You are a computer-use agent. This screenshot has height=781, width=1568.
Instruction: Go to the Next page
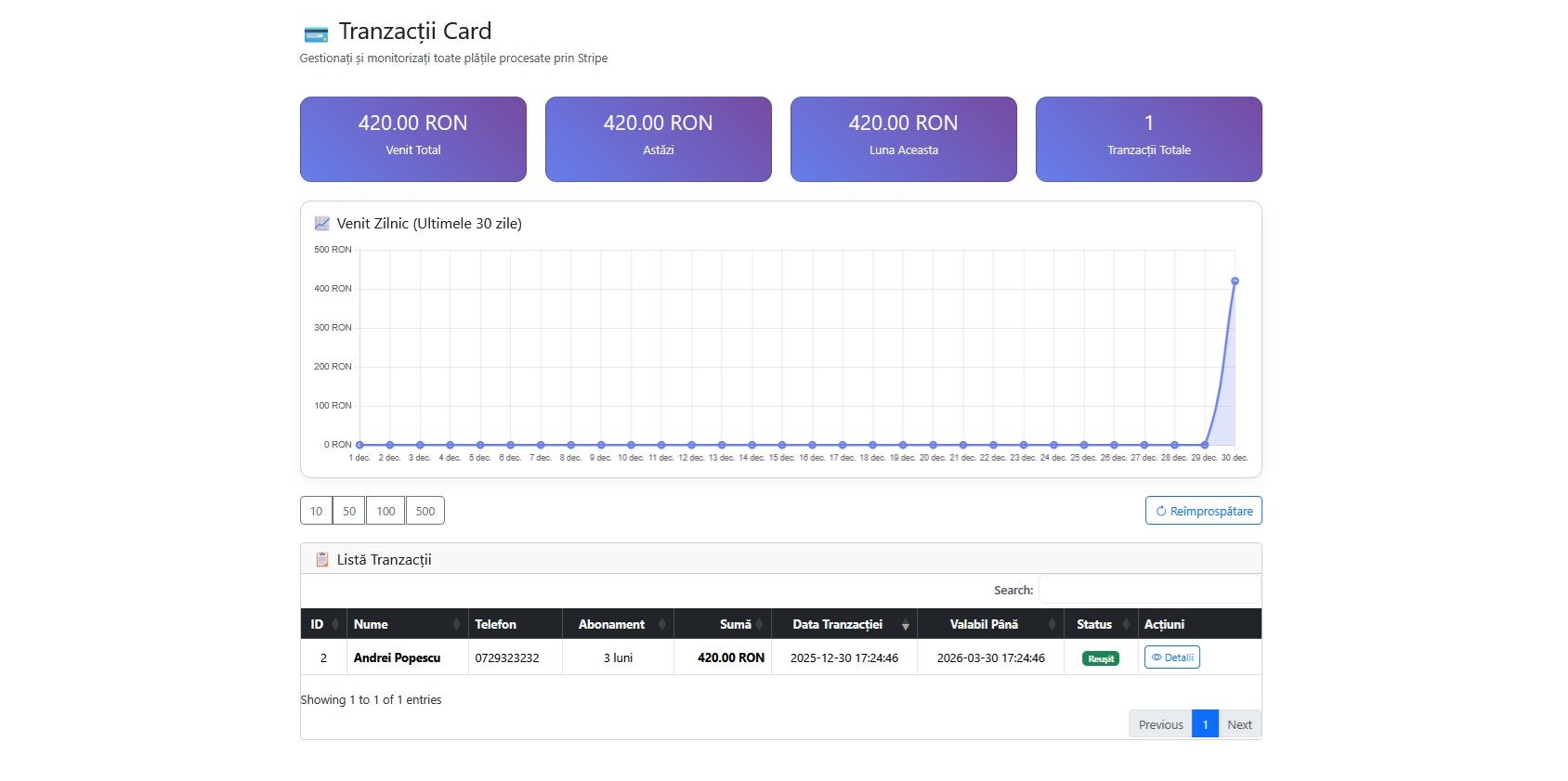pos(1239,724)
